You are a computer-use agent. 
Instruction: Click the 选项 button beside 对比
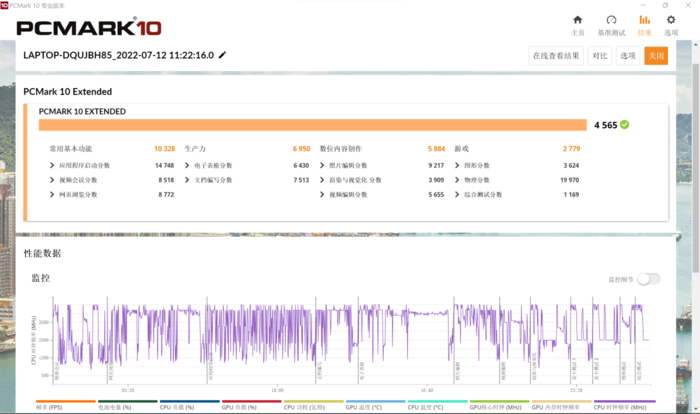point(628,56)
